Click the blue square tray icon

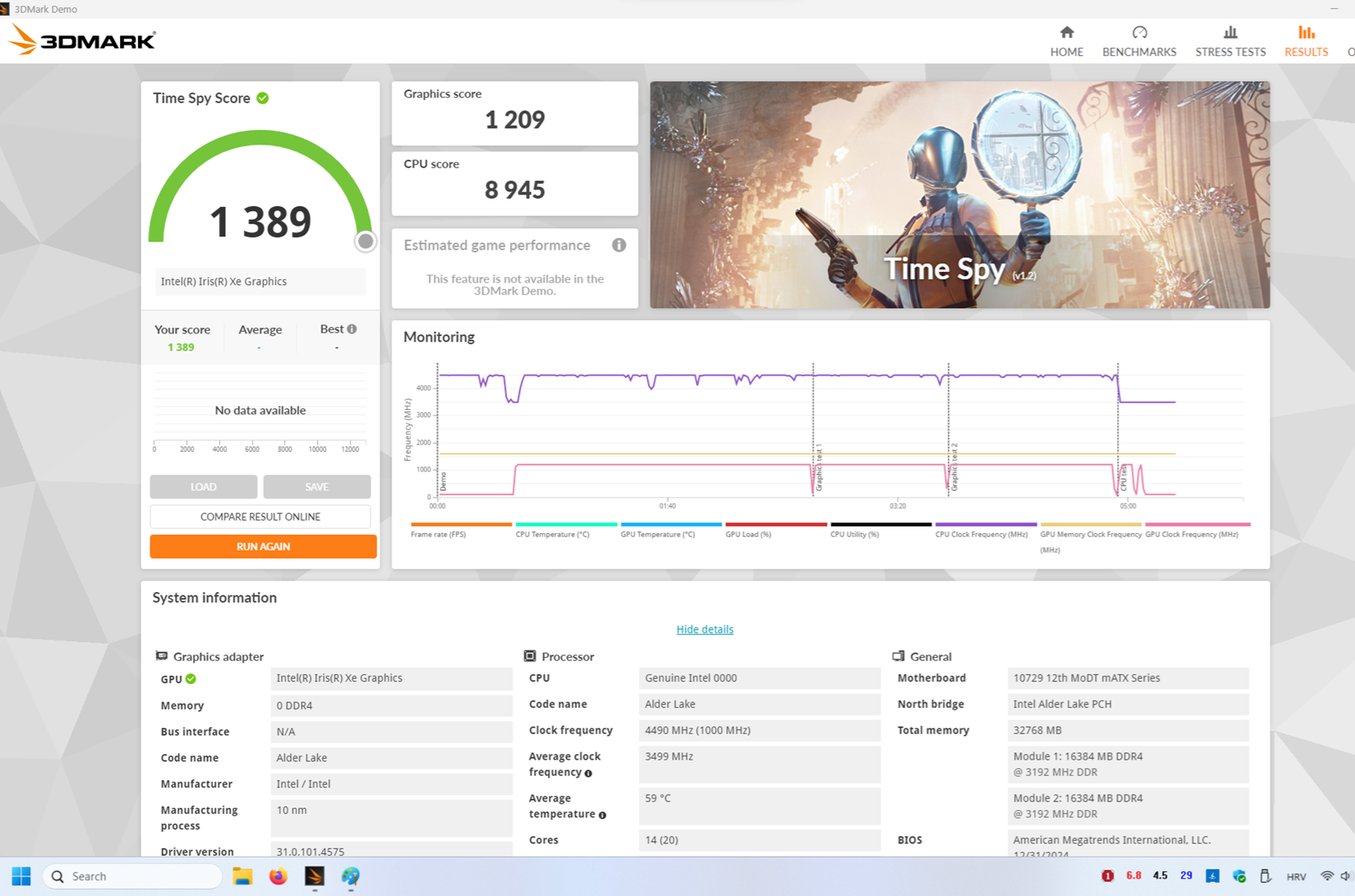(1212, 876)
